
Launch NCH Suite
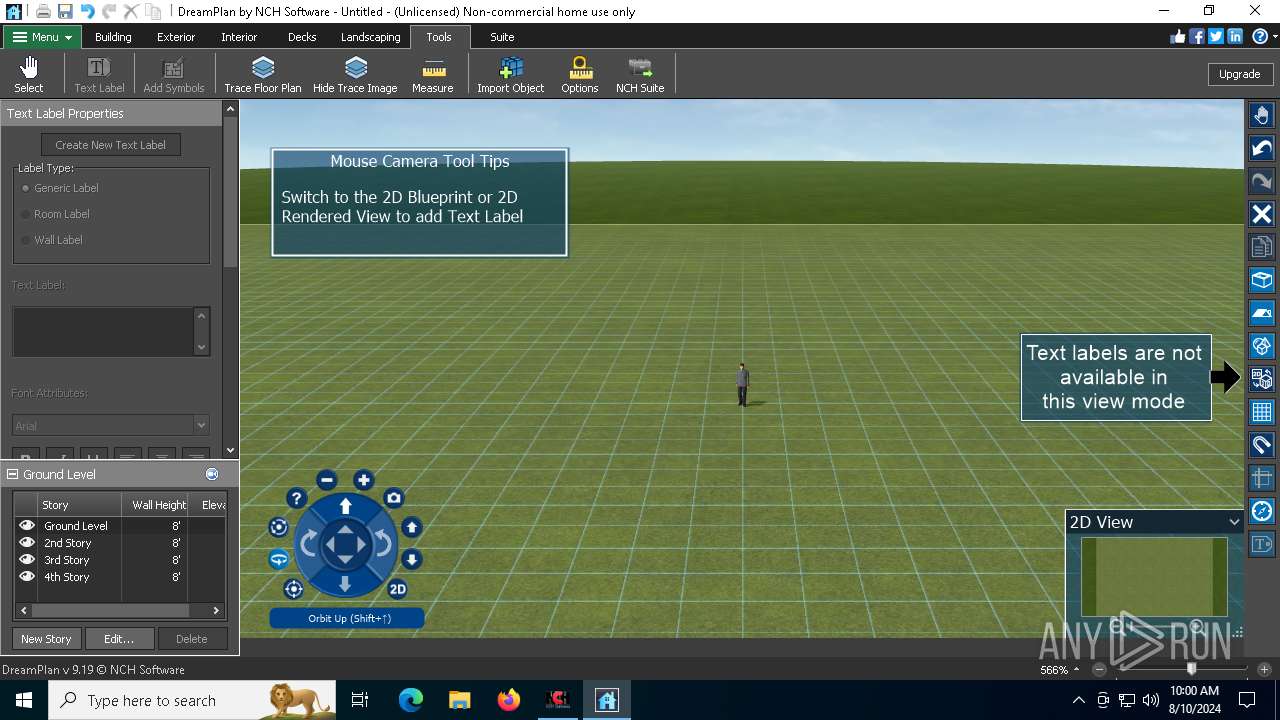click(x=640, y=75)
